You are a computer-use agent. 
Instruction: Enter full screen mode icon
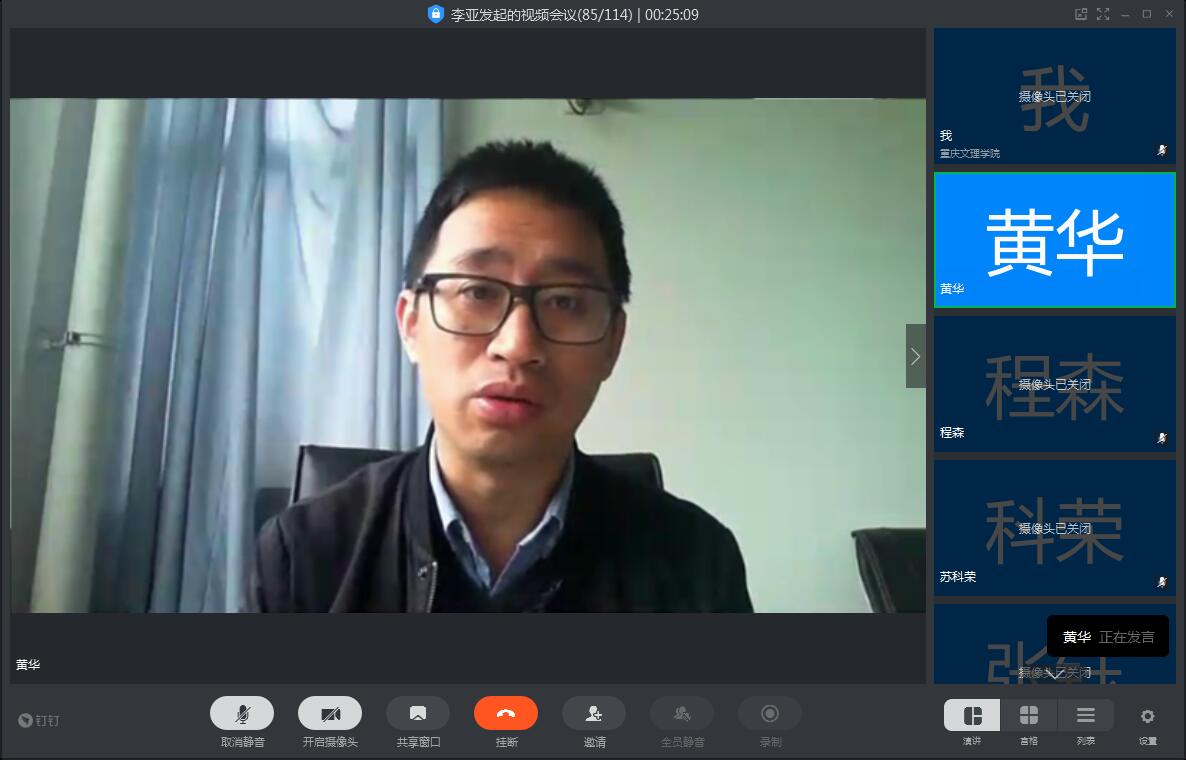pyautogui.click(x=1103, y=14)
